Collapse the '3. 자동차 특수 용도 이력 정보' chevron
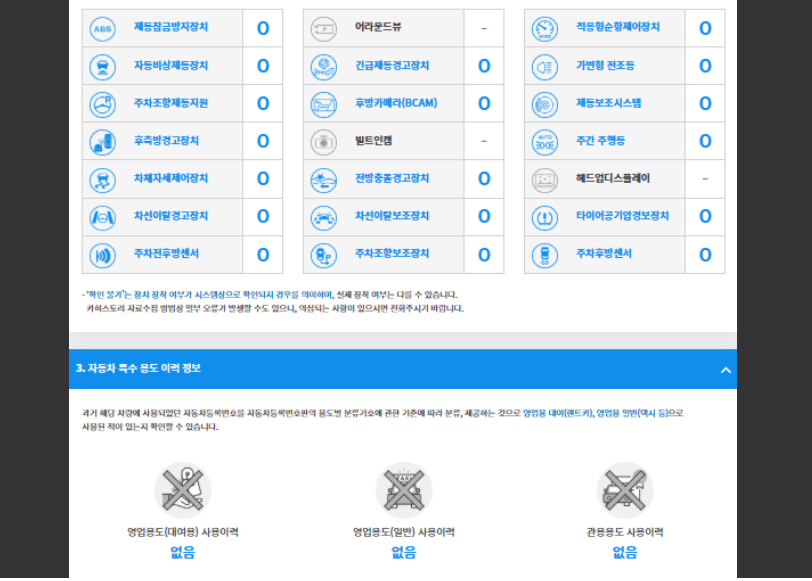Viewport: 812px width, 581px height. pyautogui.click(x=726, y=370)
